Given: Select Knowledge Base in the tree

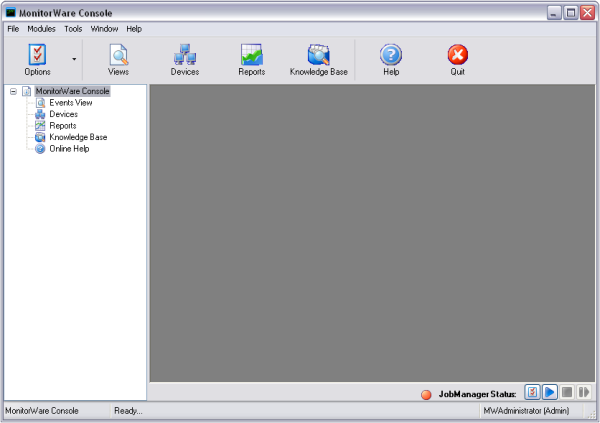Looking at the screenshot, I should (x=78, y=137).
